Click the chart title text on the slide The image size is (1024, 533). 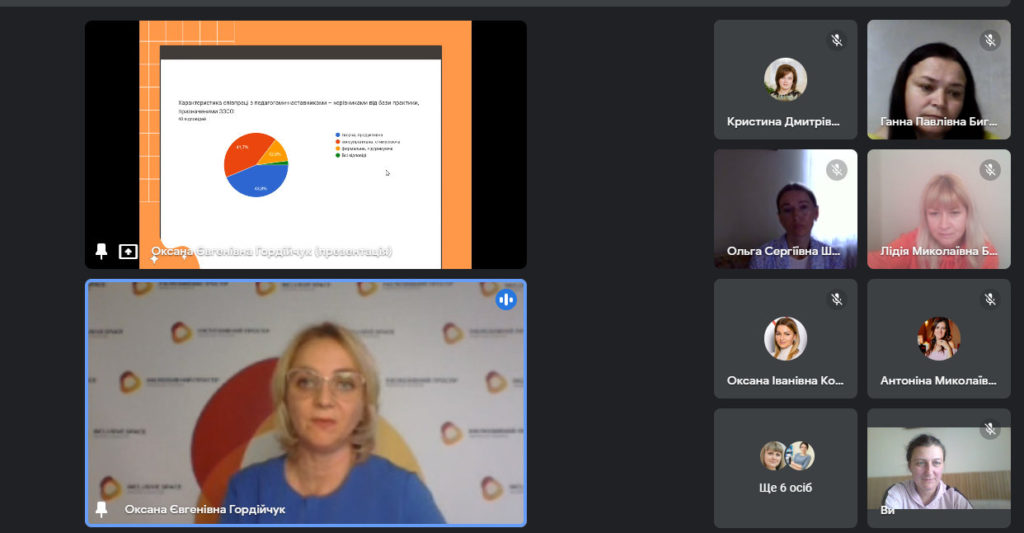point(299,106)
